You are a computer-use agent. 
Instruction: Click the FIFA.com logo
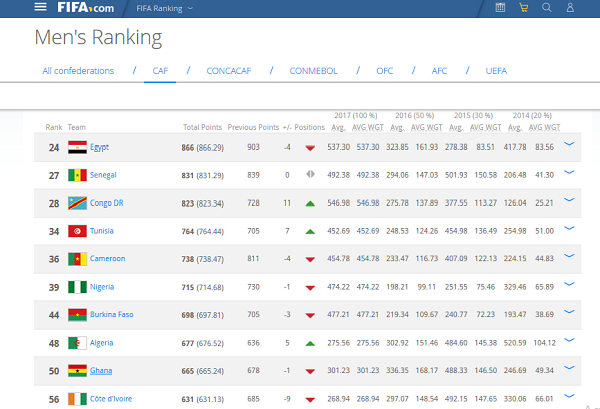pos(85,7)
